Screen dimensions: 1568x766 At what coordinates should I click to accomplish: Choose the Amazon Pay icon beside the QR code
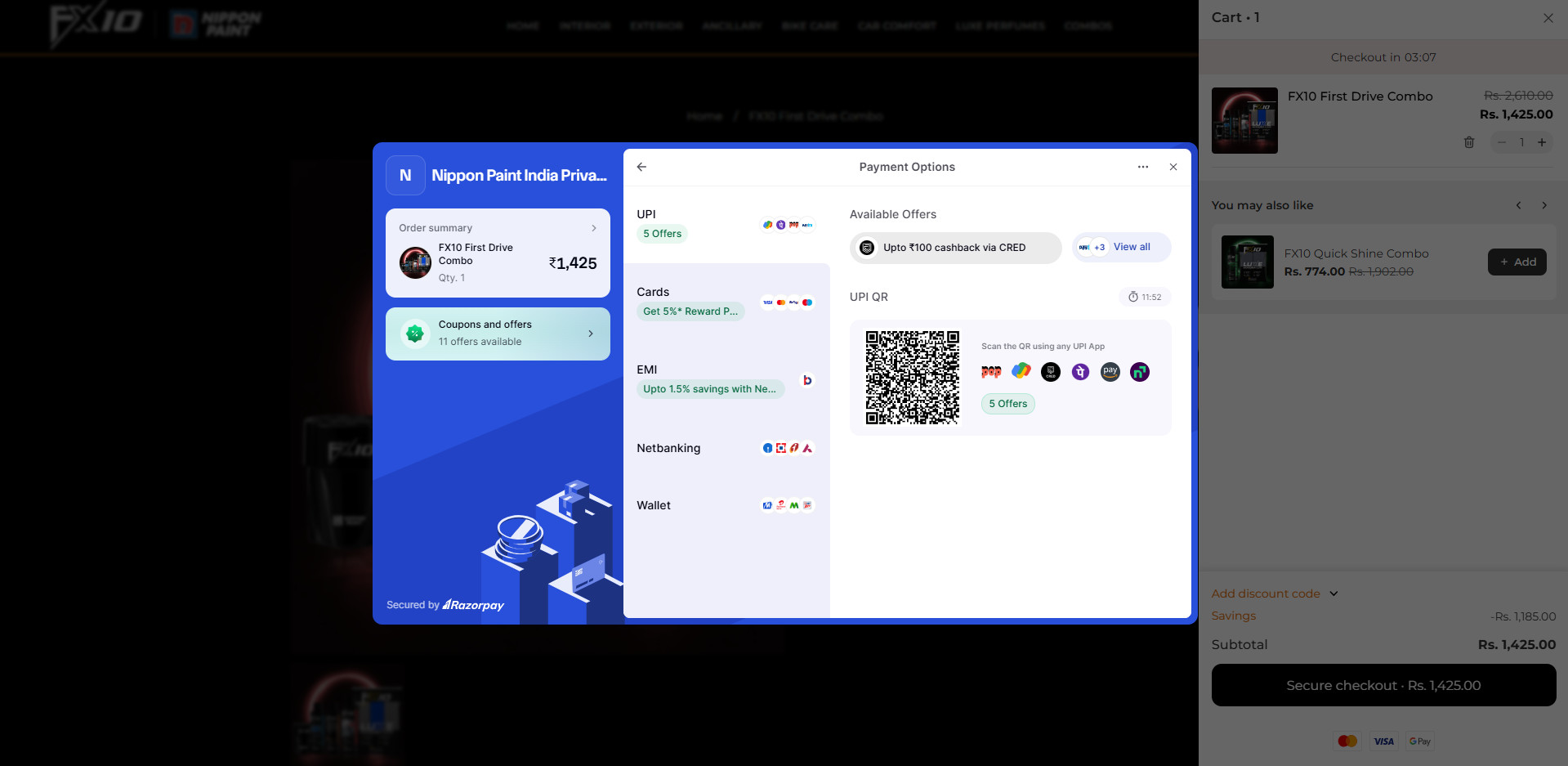click(1110, 372)
